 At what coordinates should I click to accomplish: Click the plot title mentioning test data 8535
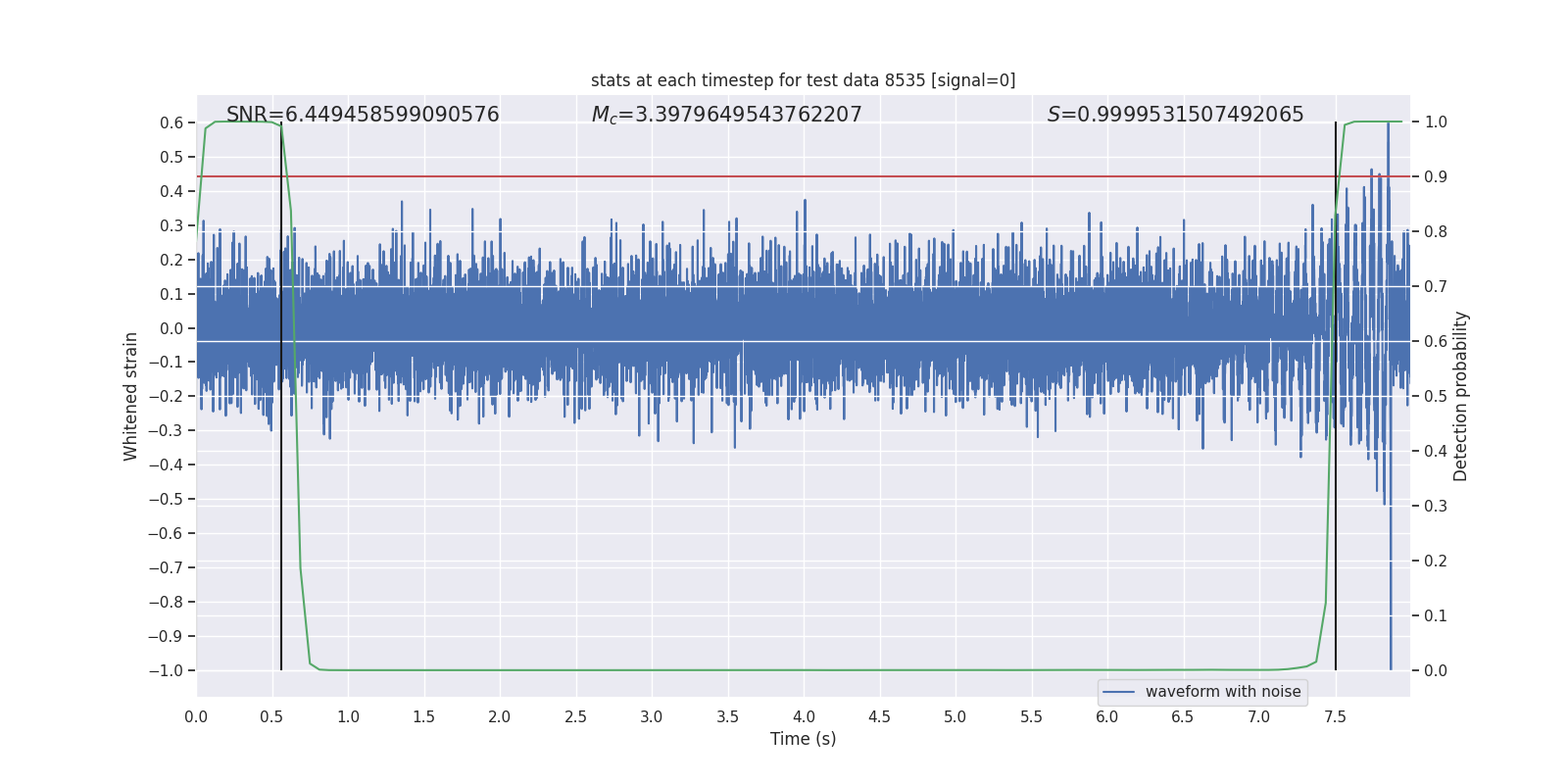click(803, 80)
